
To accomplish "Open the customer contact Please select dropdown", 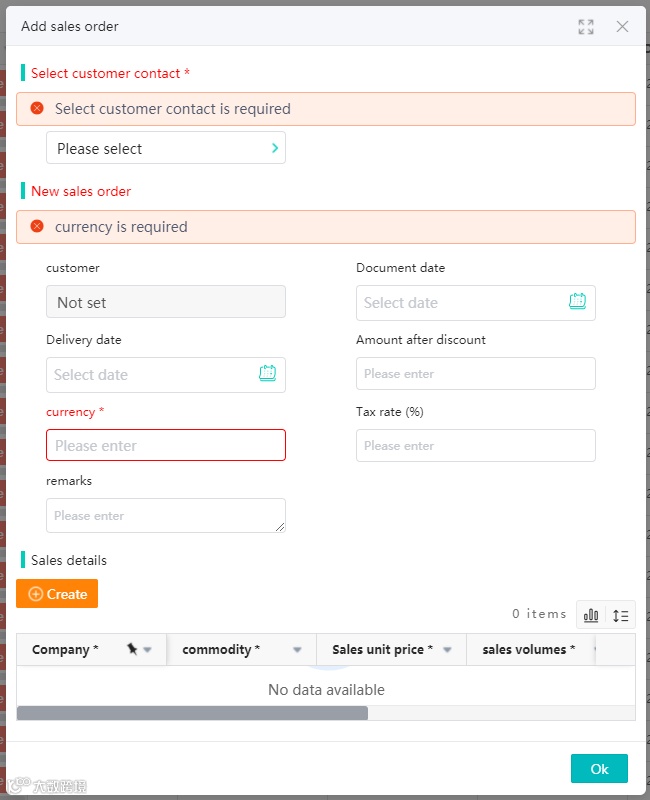I will click(x=166, y=148).
